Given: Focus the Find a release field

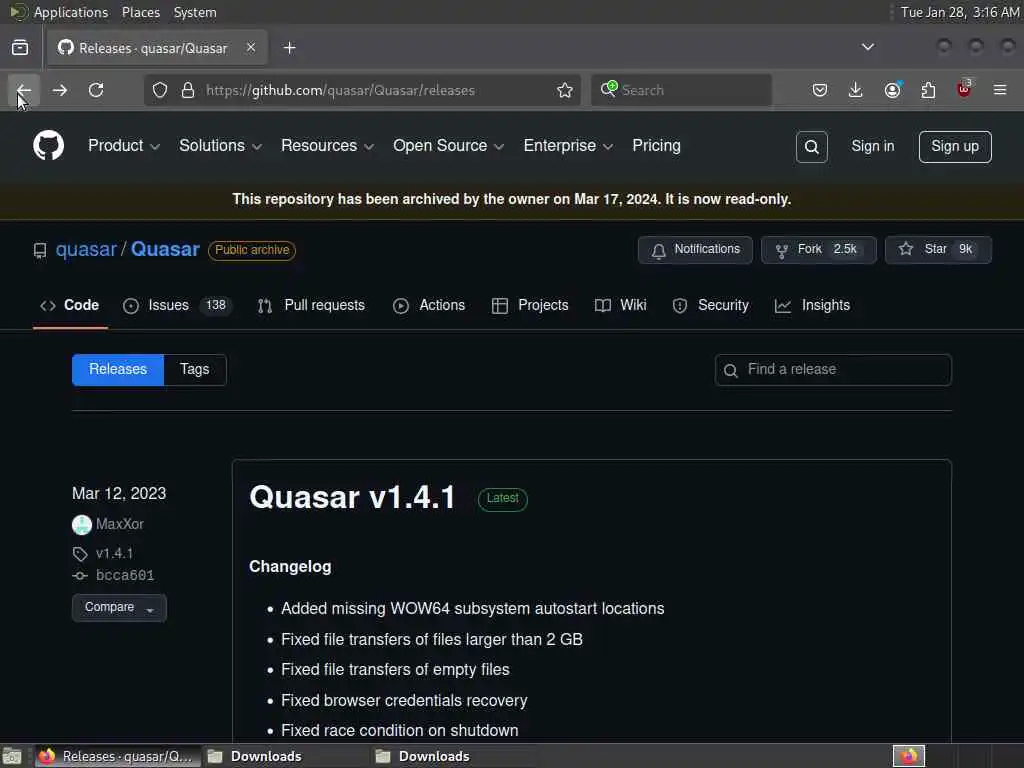Looking at the screenshot, I should (833, 370).
